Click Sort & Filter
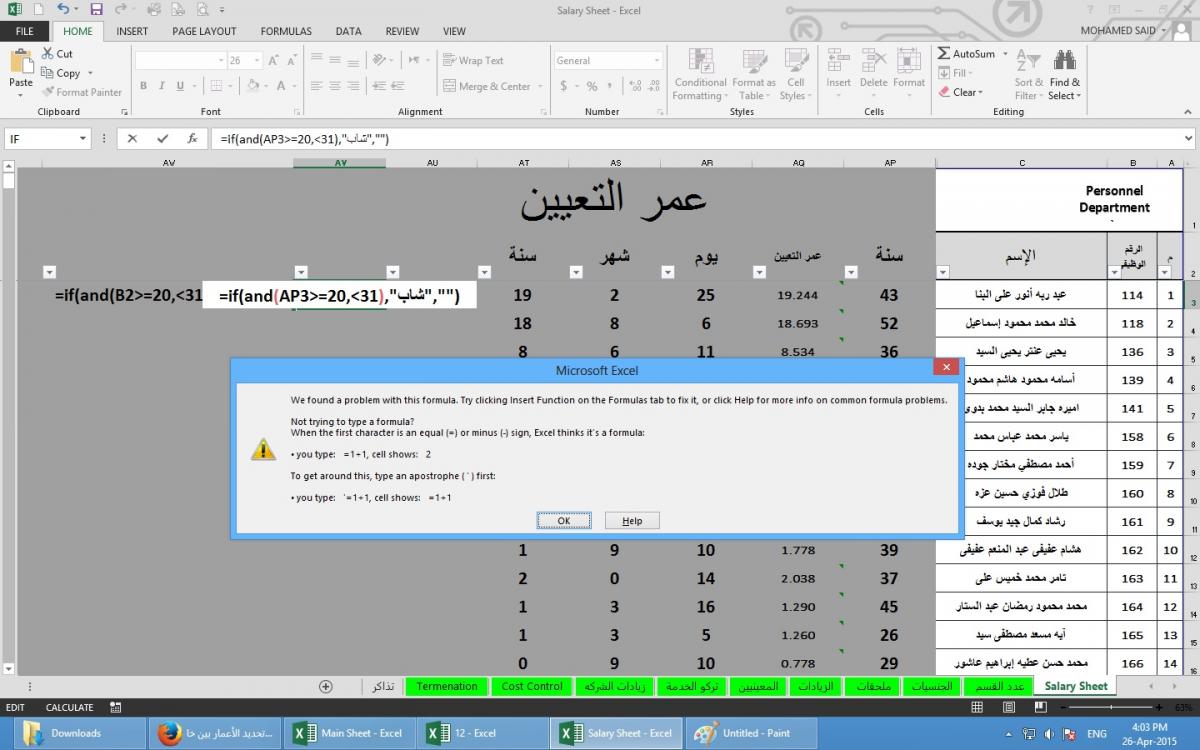The image size is (1200, 750). tap(1028, 74)
